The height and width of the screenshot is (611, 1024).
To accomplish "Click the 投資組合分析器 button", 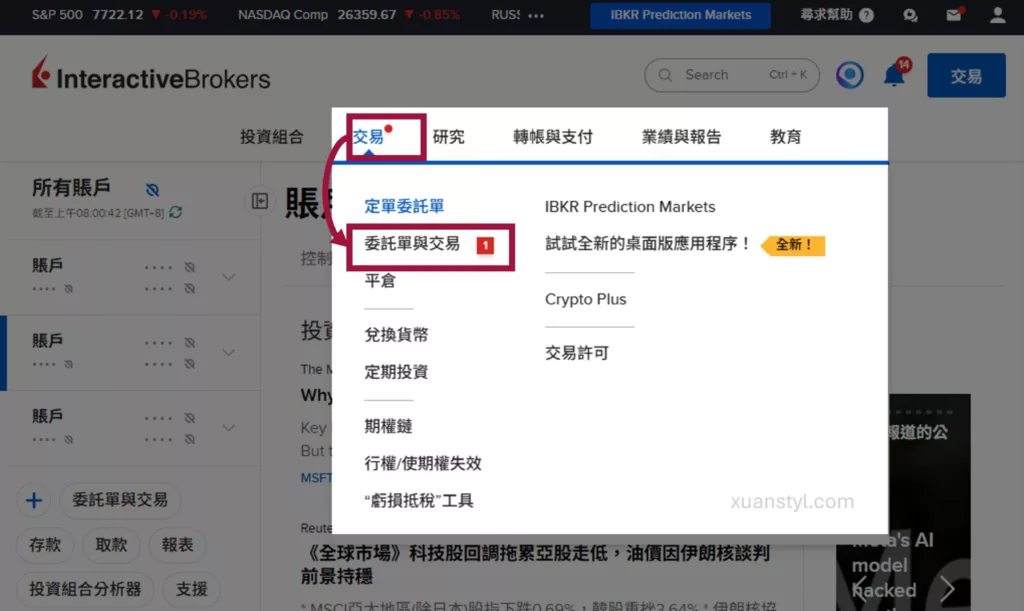I will [86, 589].
